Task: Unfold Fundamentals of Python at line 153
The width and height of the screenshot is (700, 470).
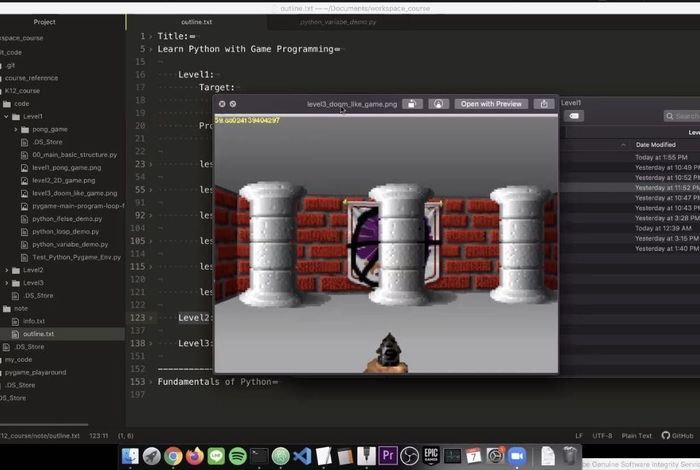Action: [151, 382]
